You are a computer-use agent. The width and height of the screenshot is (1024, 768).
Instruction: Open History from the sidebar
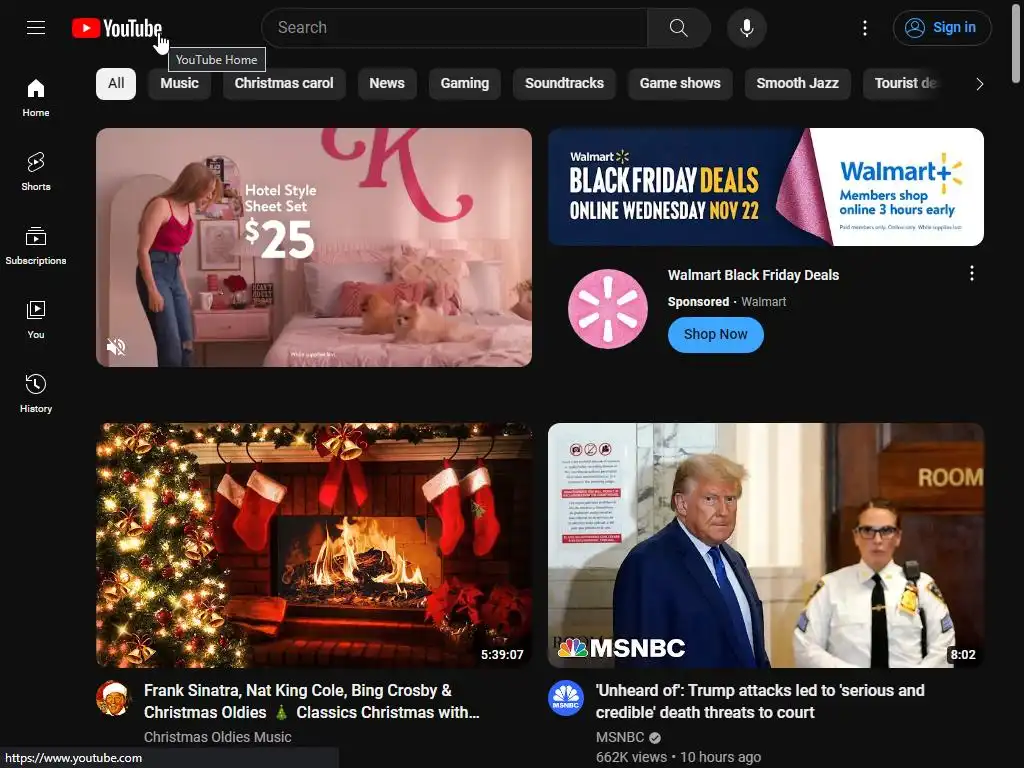(36, 393)
